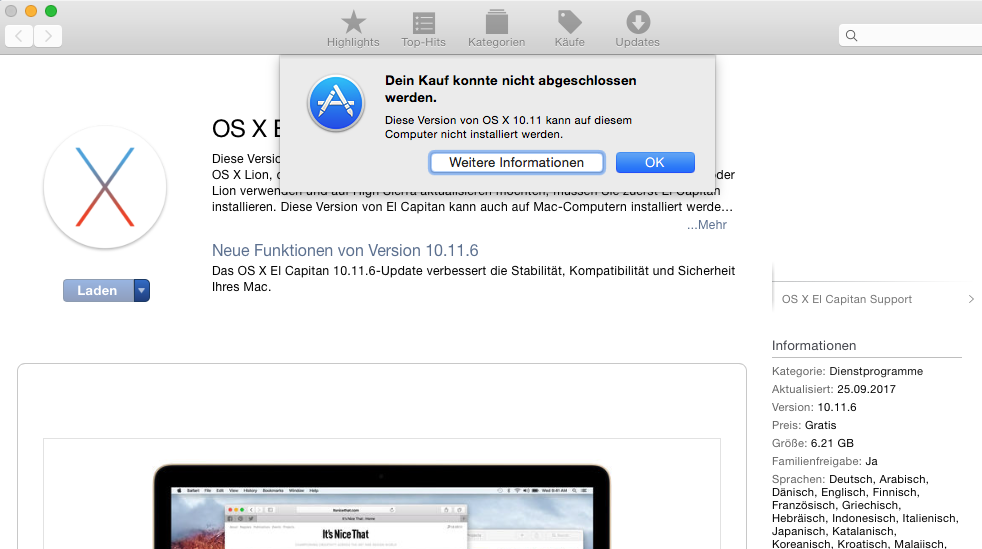
Task: Click the Preis value Gratis
Action: click(x=820, y=426)
